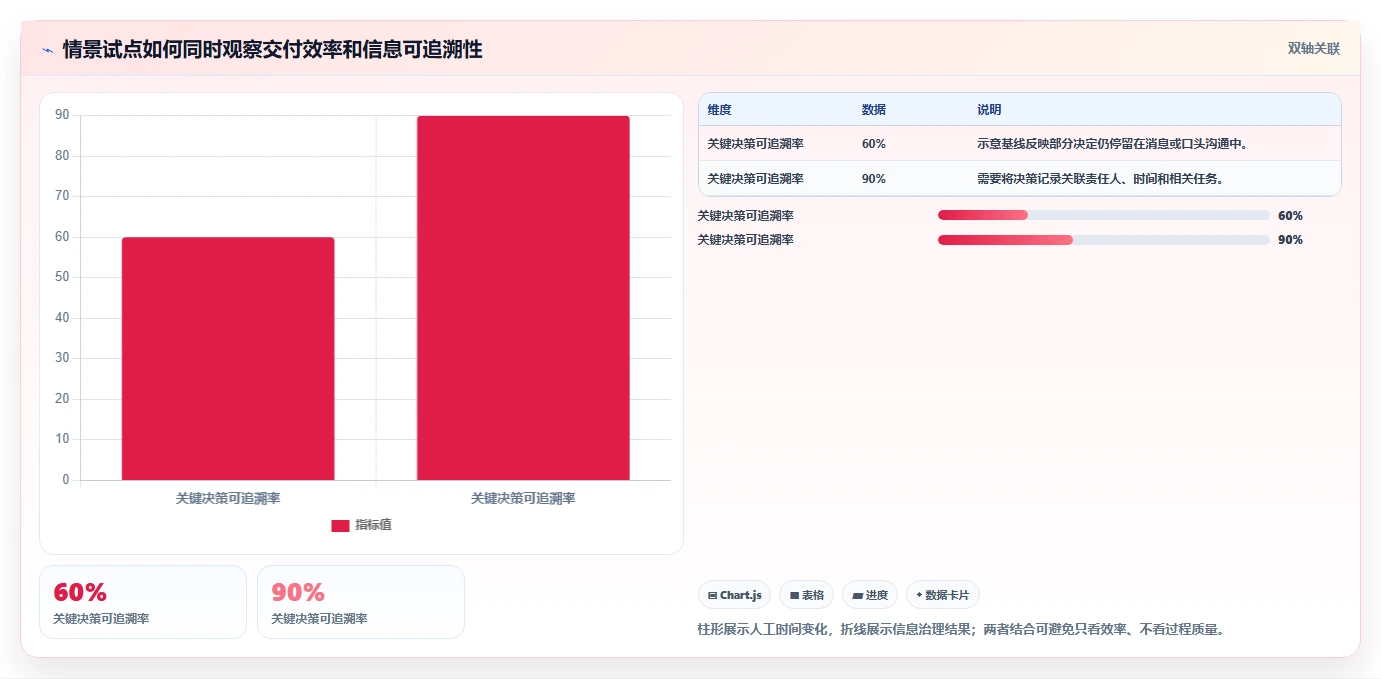Click the Chart.js chip

coord(735,595)
